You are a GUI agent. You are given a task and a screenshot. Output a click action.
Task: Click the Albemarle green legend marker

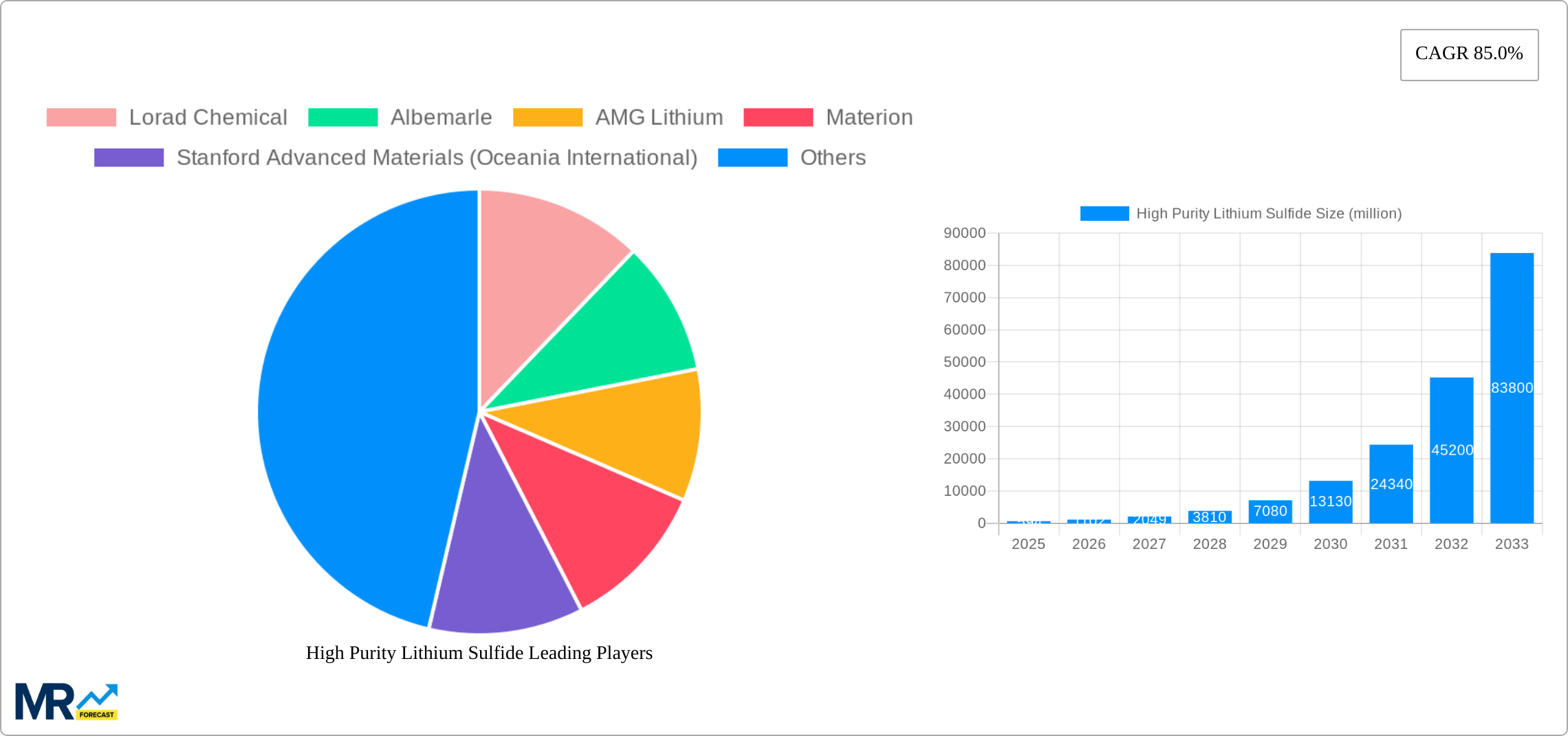342,117
